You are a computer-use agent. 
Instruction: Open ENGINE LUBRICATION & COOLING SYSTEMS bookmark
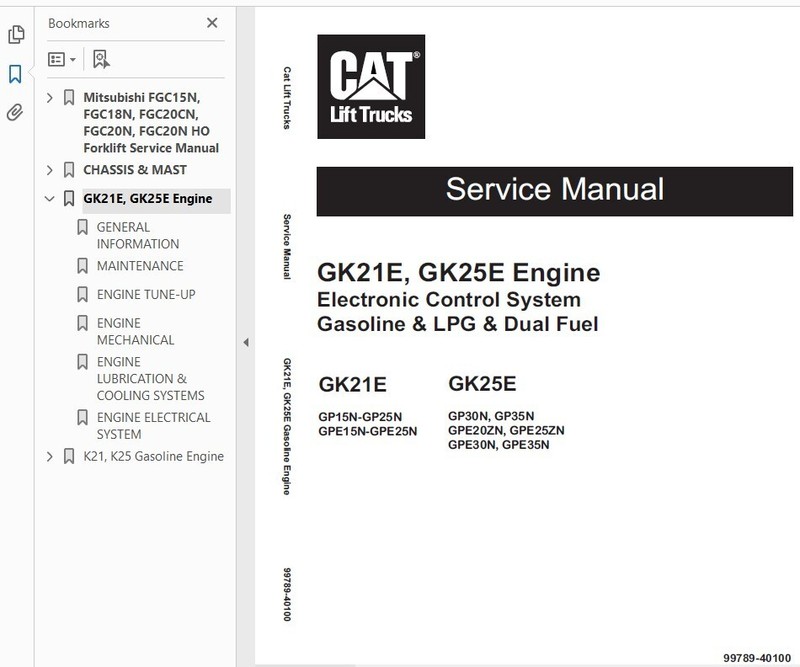(x=151, y=379)
